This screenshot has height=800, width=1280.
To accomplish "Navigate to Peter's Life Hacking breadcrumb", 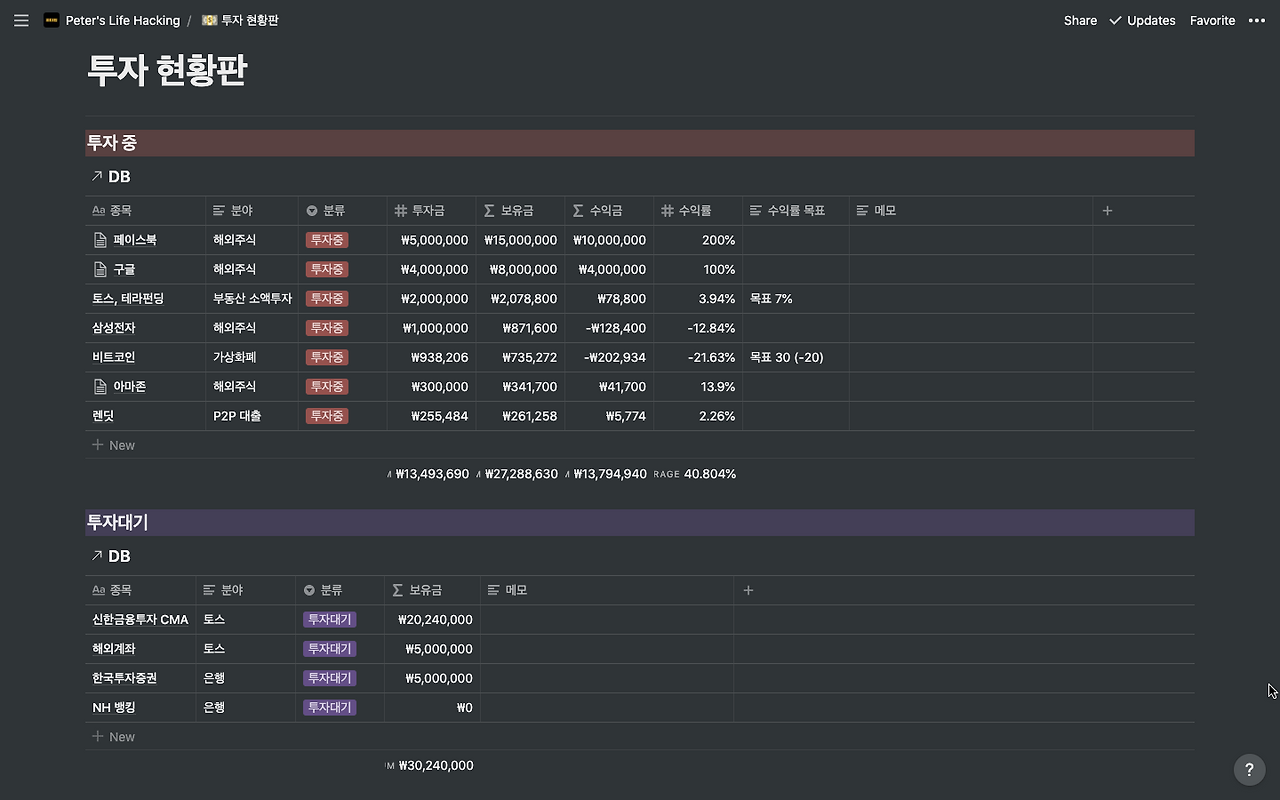I will pyautogui.click(x=123, y=20).
